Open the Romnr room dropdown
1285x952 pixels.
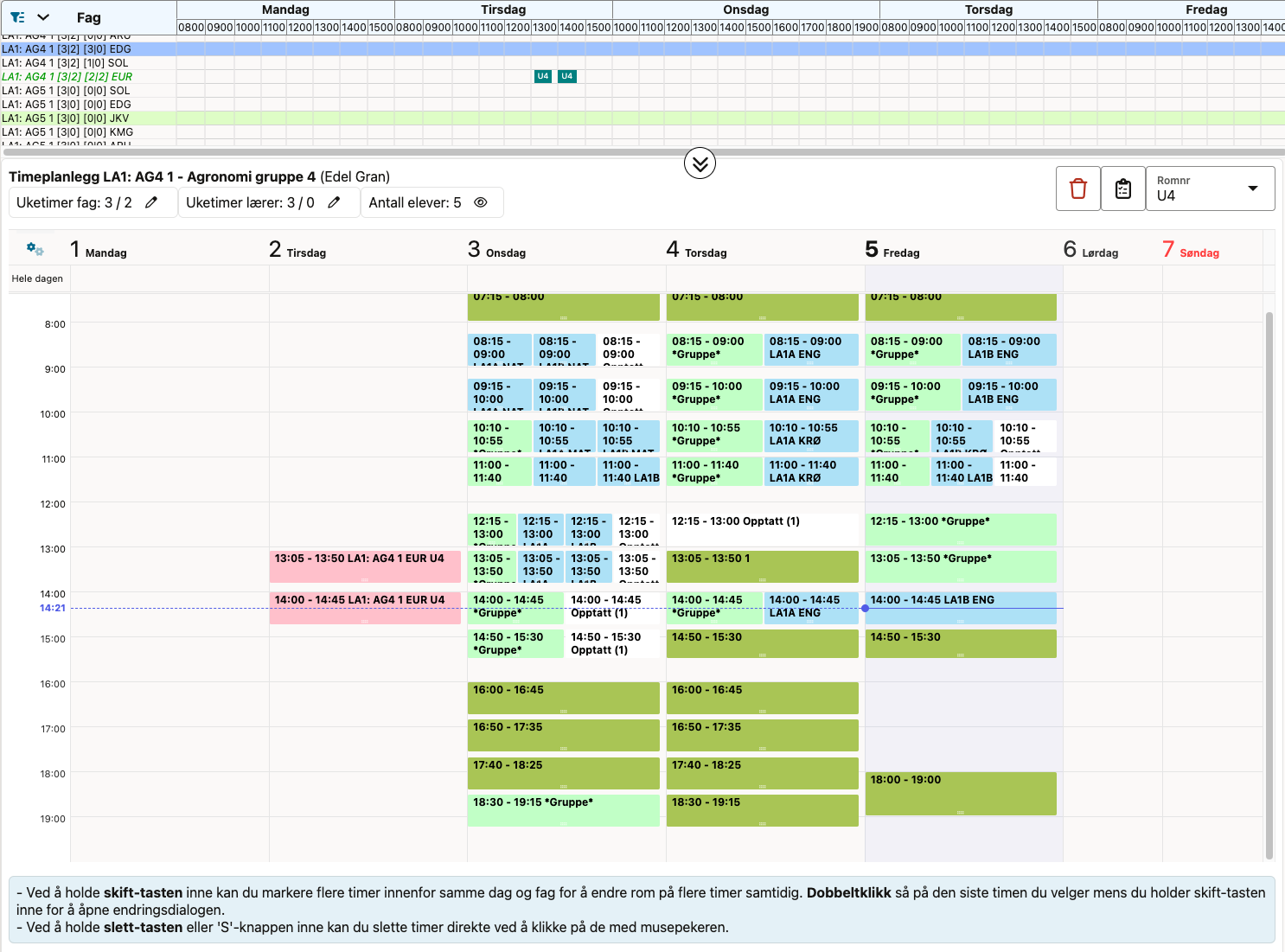pos(1211,188)
